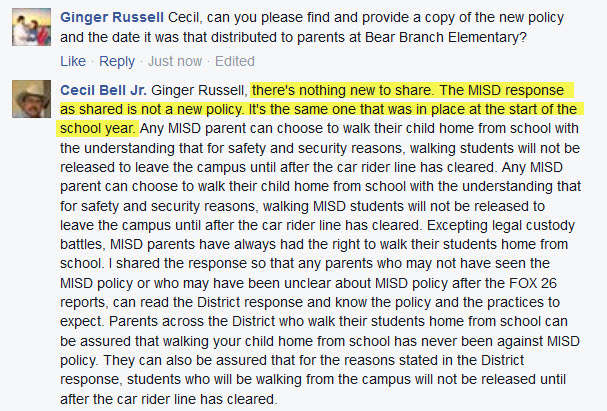The width and height of the screenshot is (607, 411).
Task: Open the 'Just now' timestamp link
Action: 175,61
